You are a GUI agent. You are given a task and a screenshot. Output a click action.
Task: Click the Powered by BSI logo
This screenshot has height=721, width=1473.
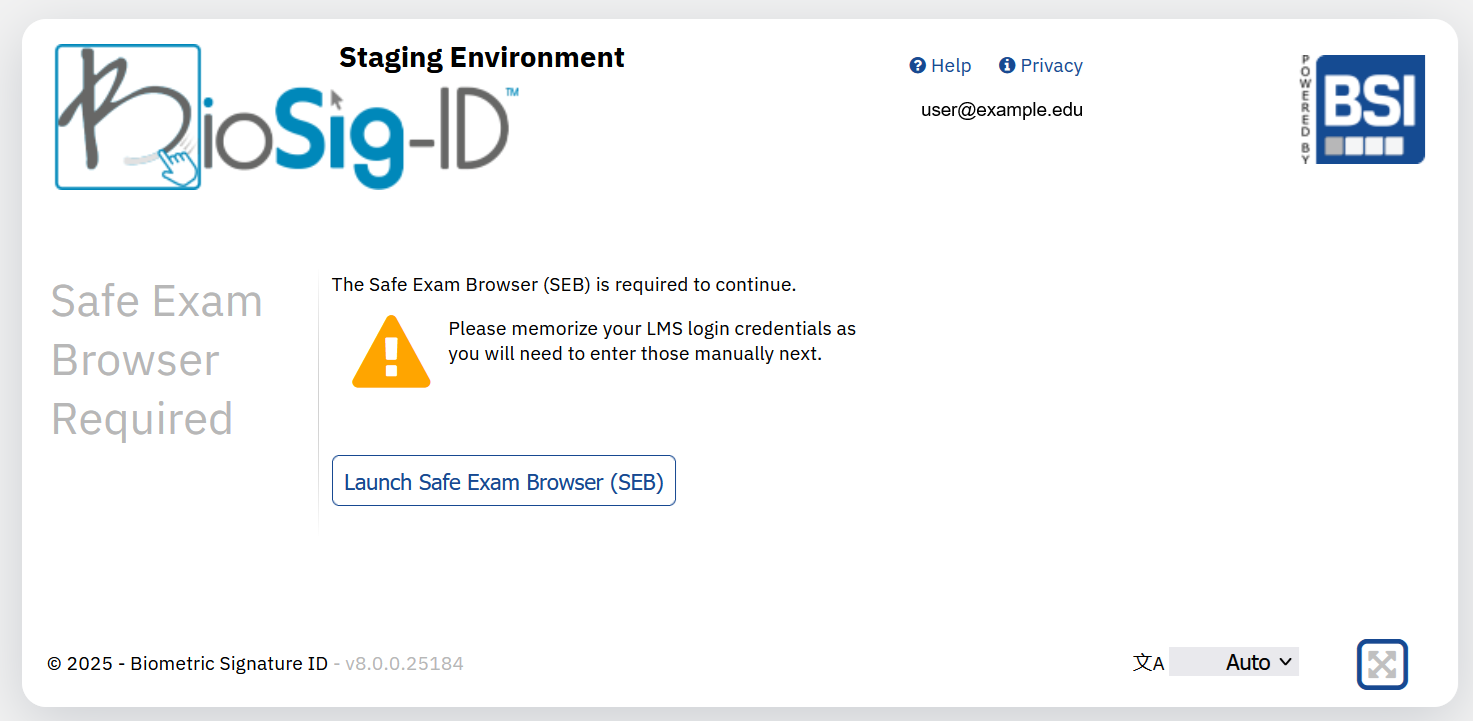1363,110
